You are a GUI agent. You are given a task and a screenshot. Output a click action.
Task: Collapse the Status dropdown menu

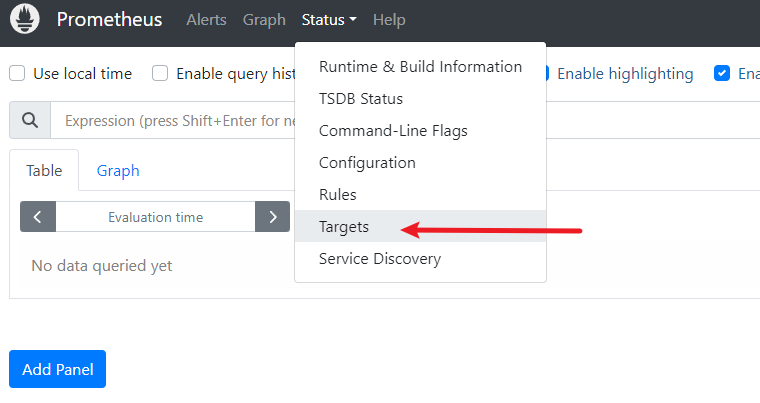328,20
